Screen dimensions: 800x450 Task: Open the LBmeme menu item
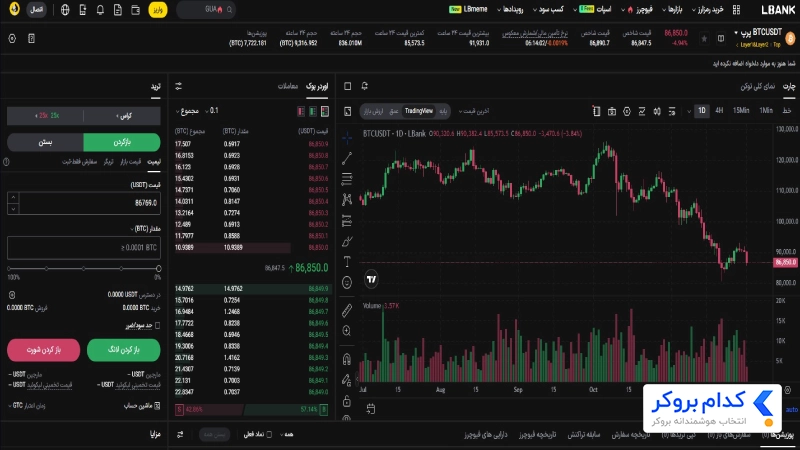point(468,9)
